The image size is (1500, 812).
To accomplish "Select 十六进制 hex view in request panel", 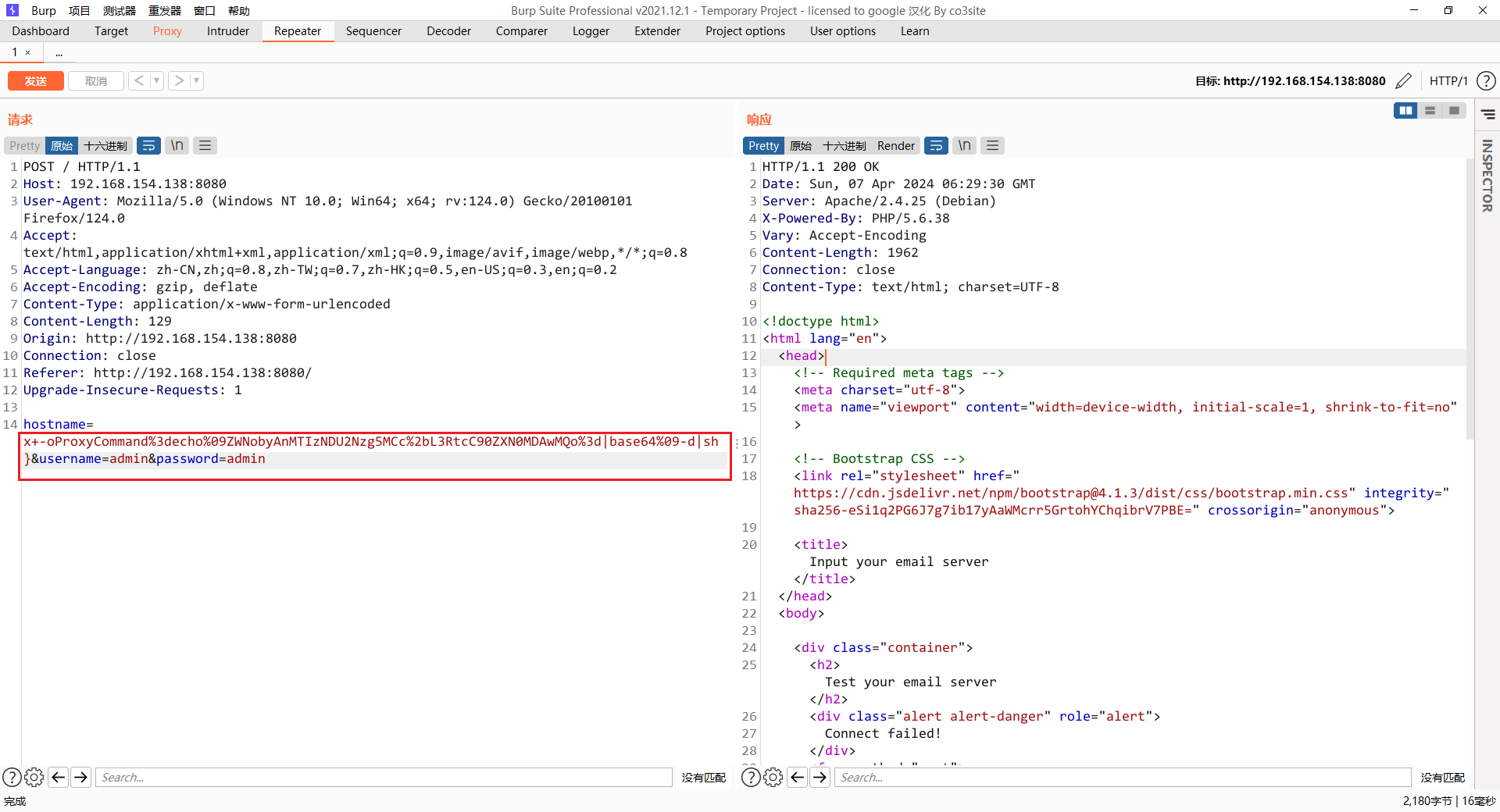I will [105, 146].
